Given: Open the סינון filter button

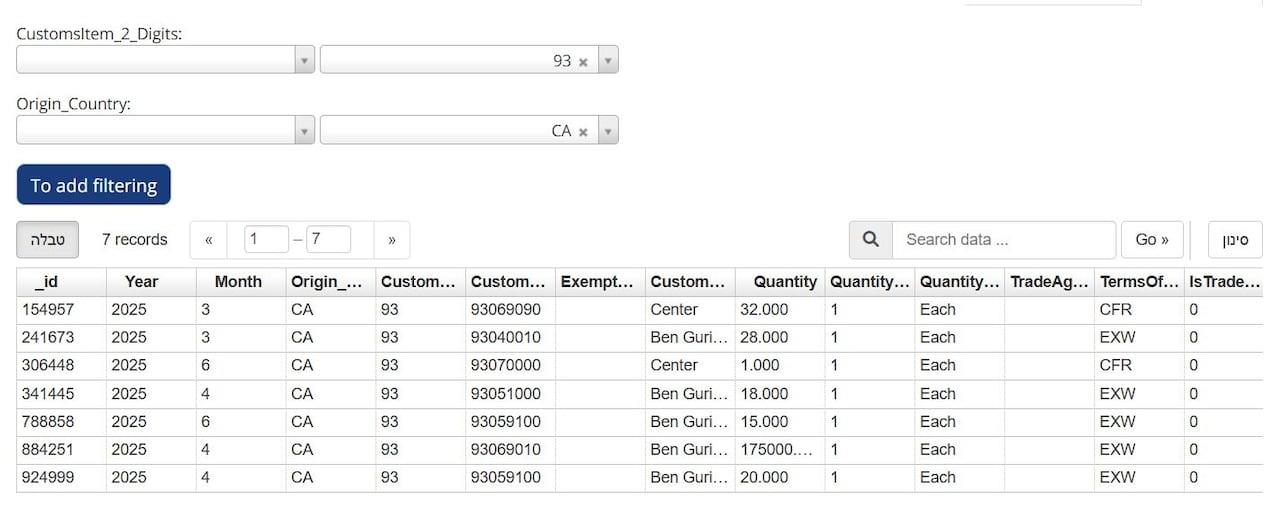Looking at the screenshot, I should click(x=1235, y=240).
